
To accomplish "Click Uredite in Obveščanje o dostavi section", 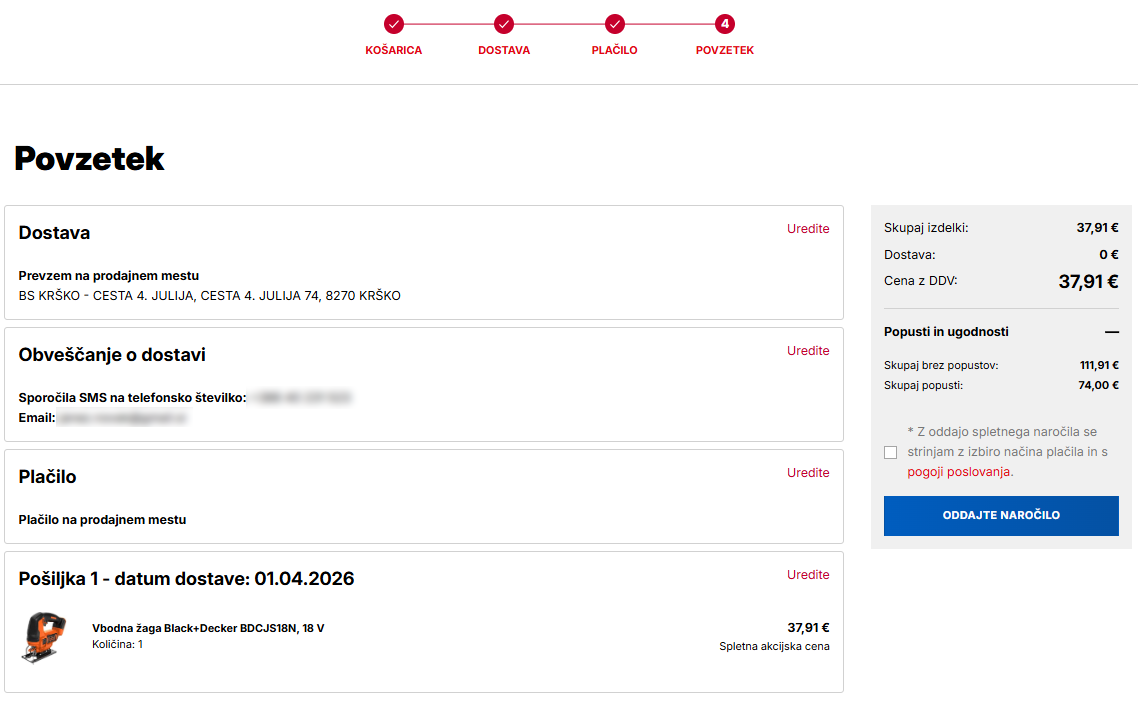I will tap(808, 351).
